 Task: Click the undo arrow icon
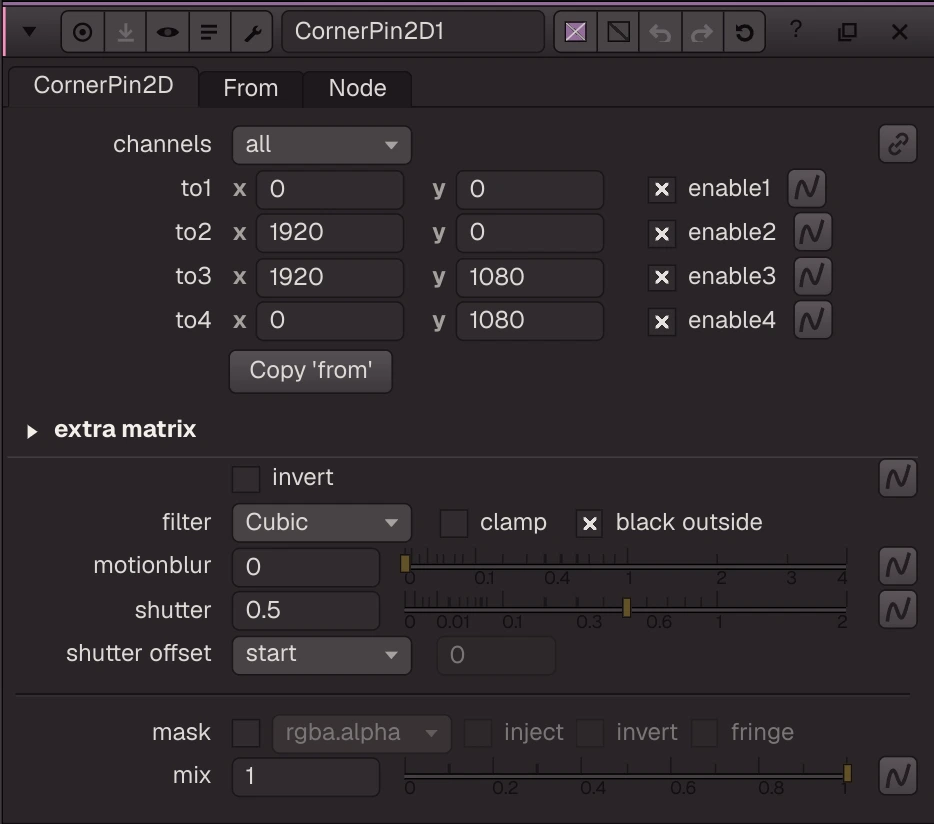660,32
